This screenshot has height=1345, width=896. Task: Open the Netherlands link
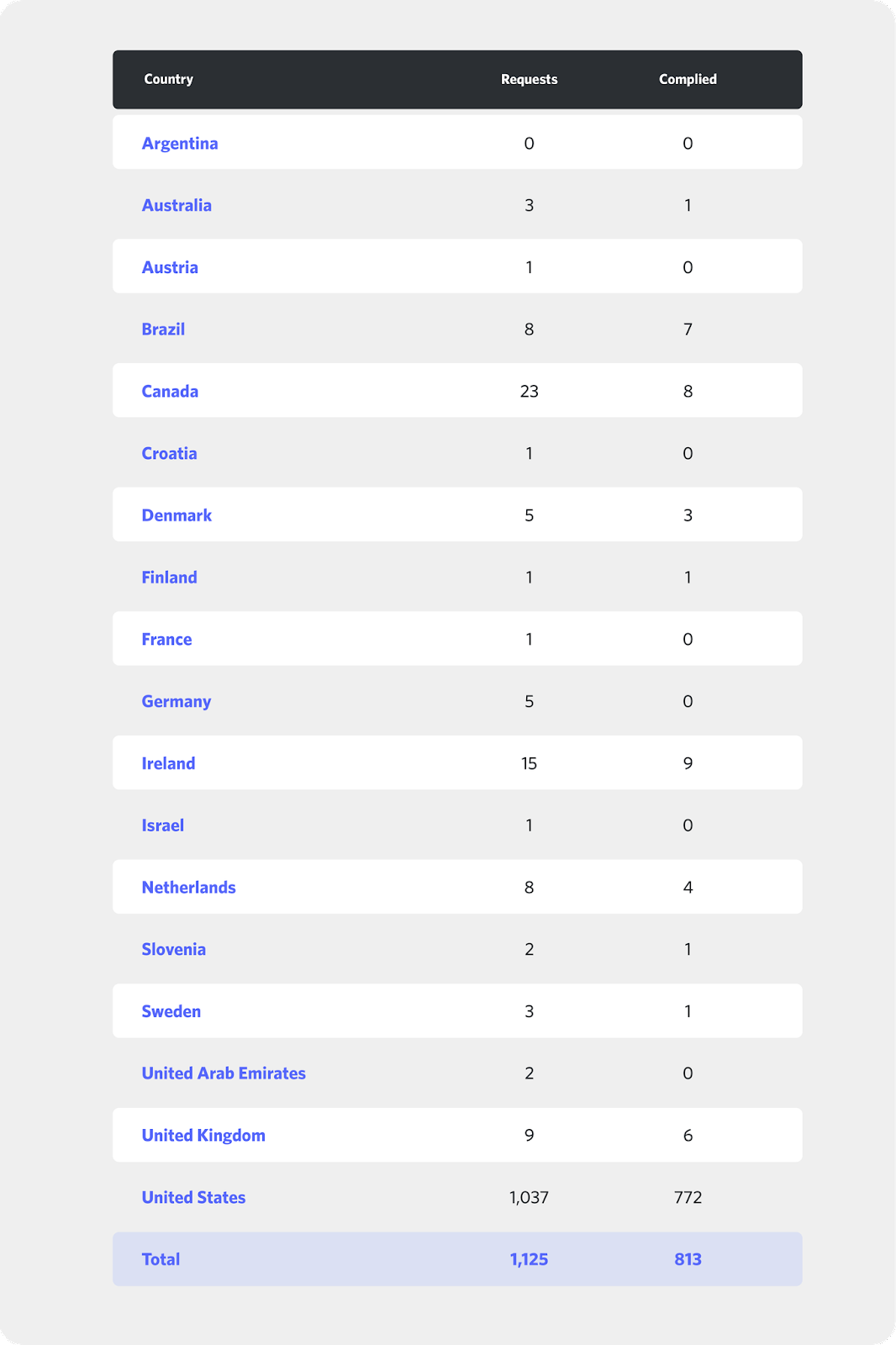(188, 888)
